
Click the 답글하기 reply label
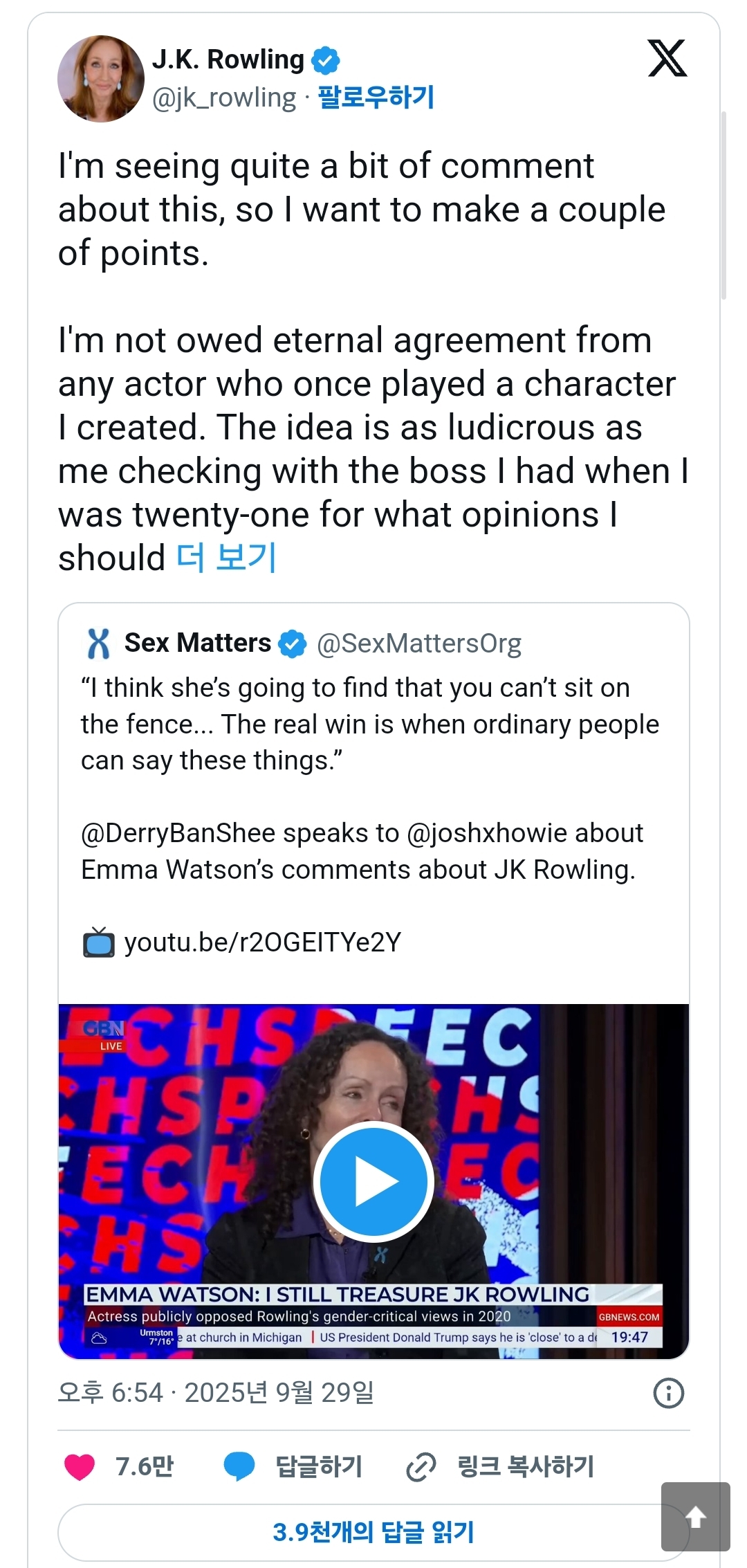click(319, 1466)
